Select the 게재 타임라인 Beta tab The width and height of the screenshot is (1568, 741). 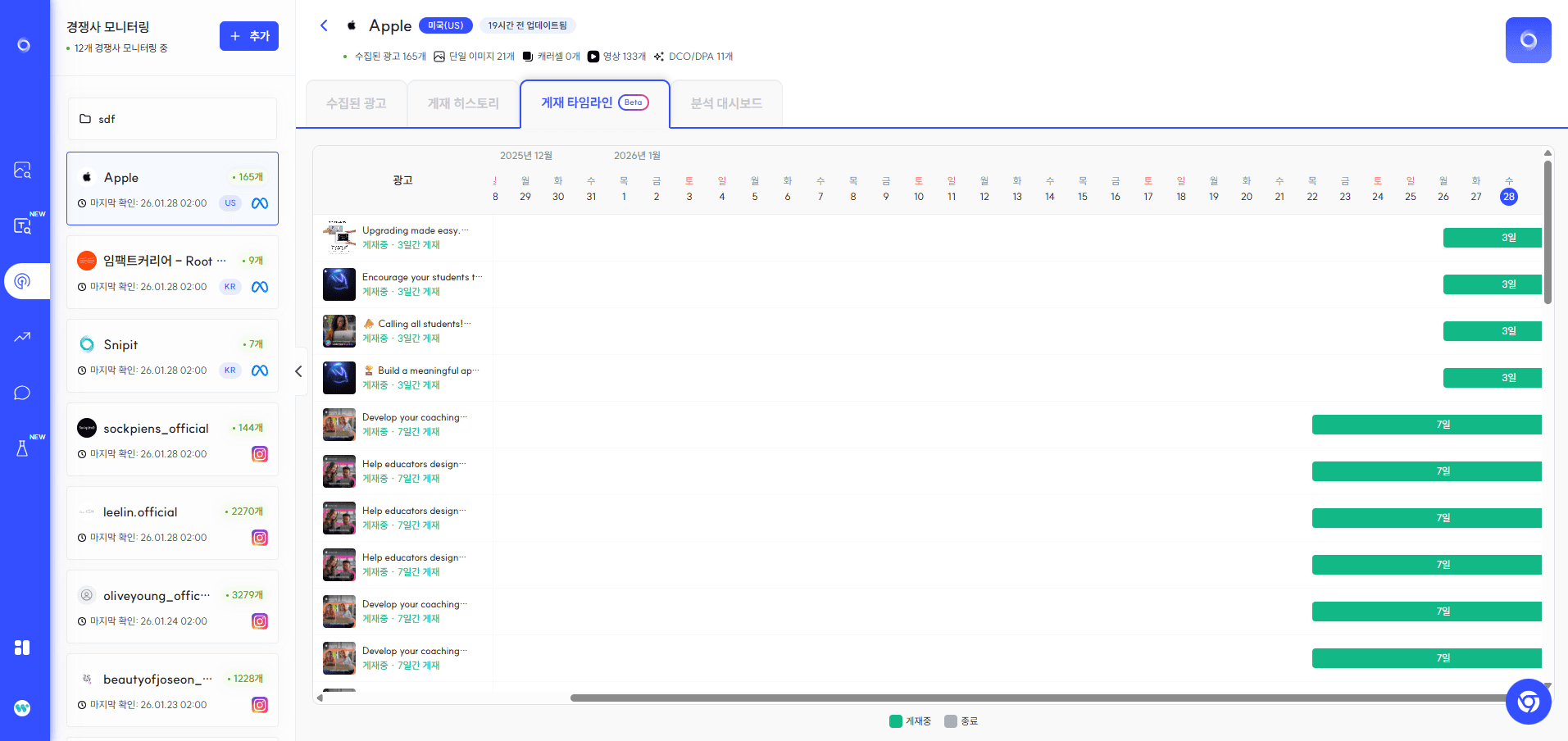pos(595,102)
